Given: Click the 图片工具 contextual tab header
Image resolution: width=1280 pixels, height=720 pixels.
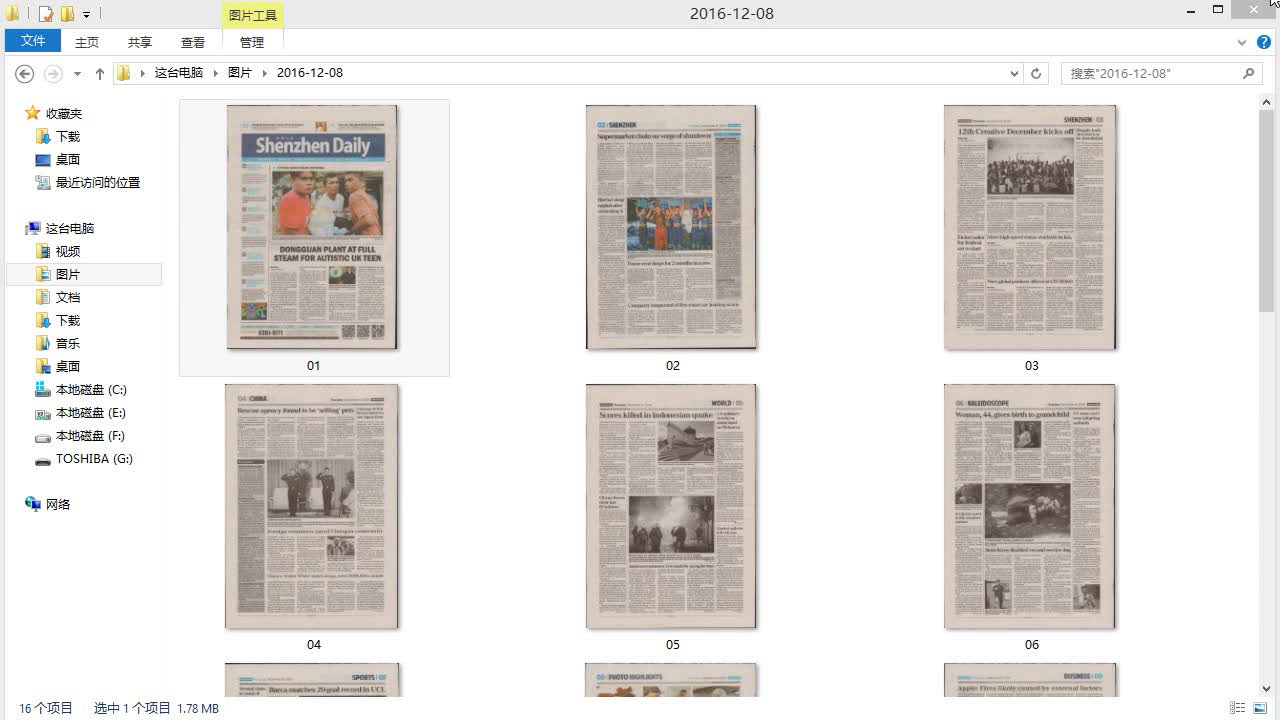Looking at the screenshot, I should pyautogui.click(x=253, y=15).
